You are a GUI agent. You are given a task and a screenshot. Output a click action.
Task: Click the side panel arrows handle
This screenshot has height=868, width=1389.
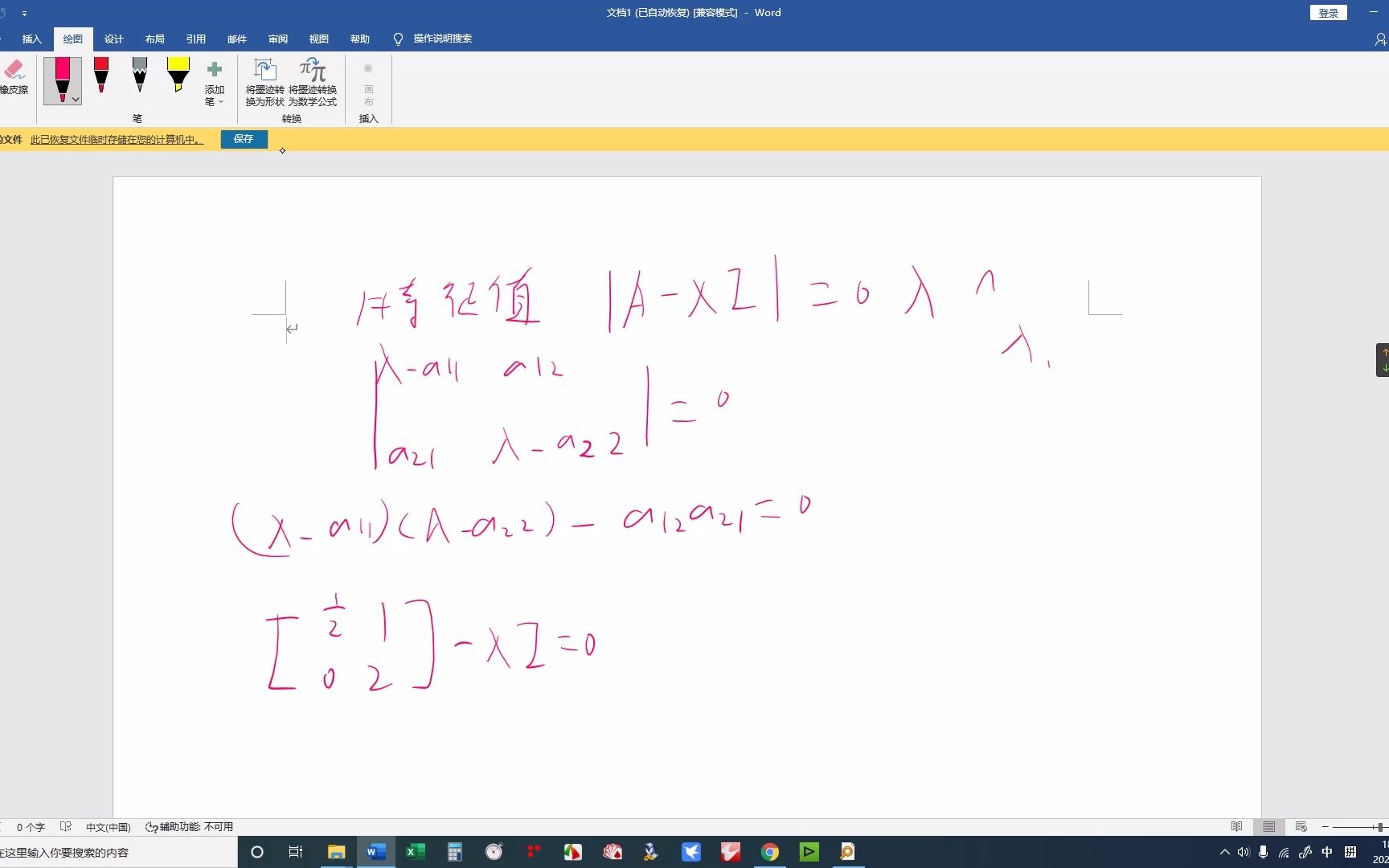[x=1383, y=360]
